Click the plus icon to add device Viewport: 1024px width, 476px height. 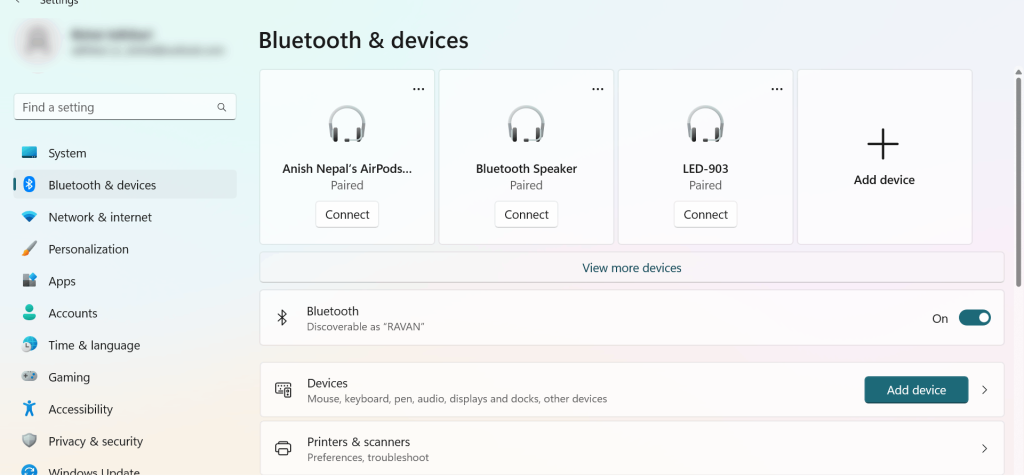(883, 144)
